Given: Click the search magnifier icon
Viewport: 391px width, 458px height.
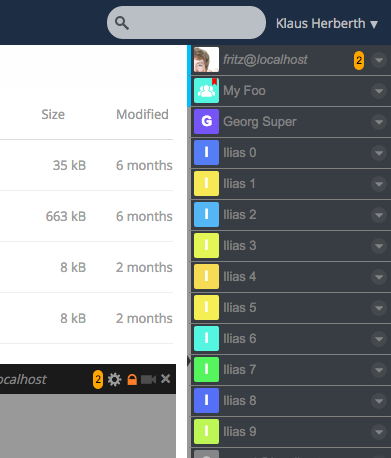Looking at the screenshot, I should [x=122, y=23].
